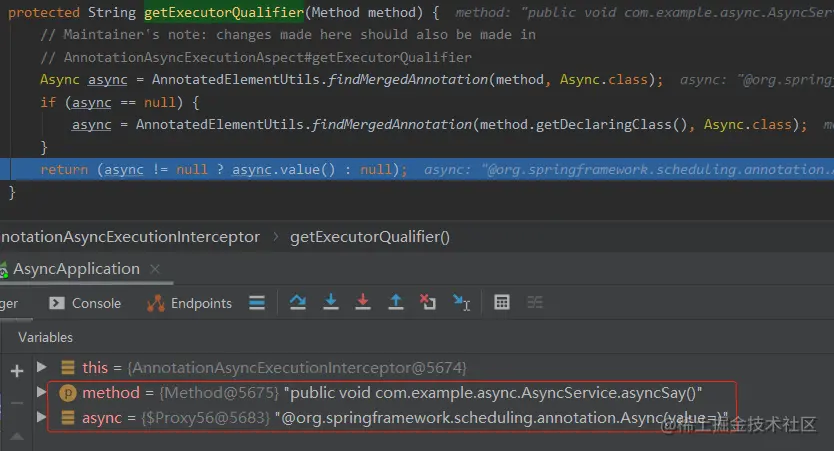The width and height of the screenshot is (834, 451).
Task: Click the Step Out up arrow
Action: (x=396, y=302)
